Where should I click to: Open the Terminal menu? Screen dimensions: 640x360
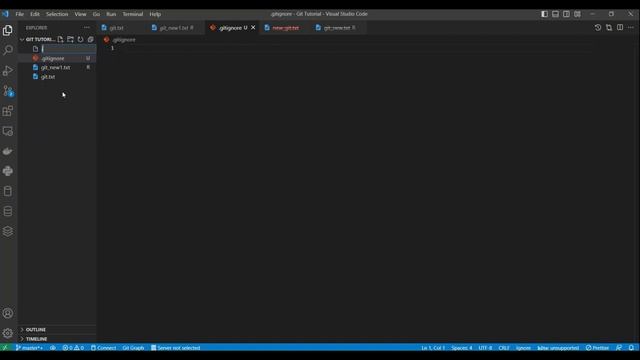click(133, 14)
